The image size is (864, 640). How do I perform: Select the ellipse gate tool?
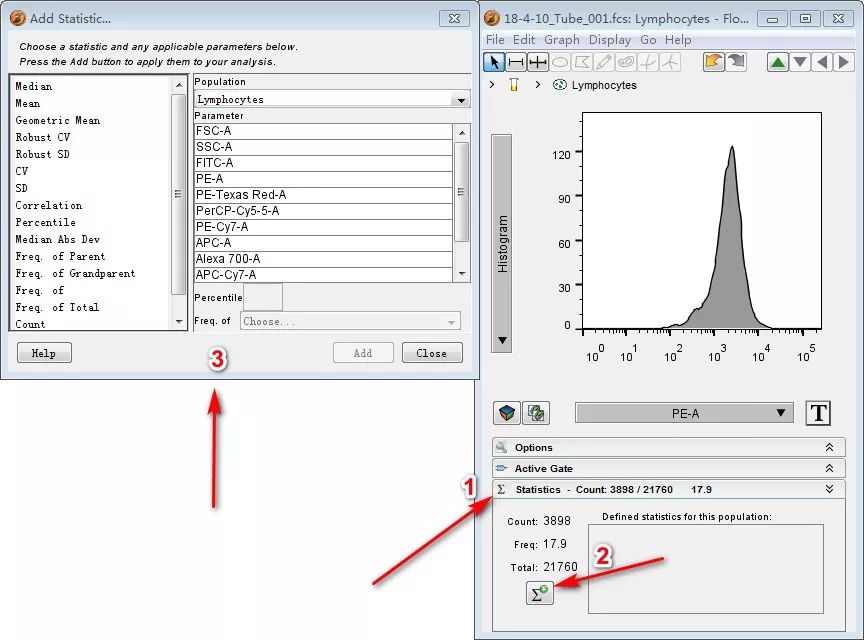click(560, 62)
